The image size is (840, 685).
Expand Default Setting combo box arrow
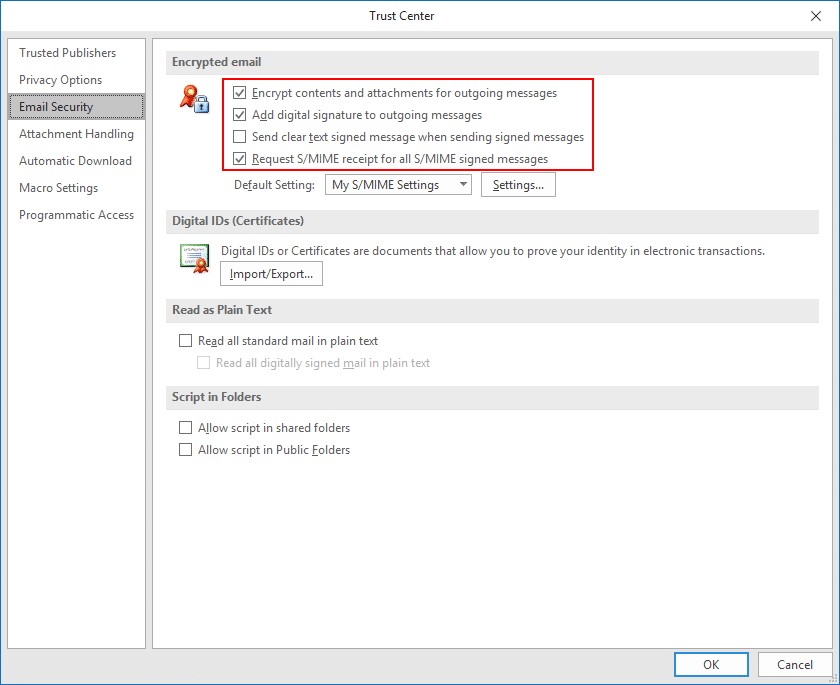tap(463, 185)
